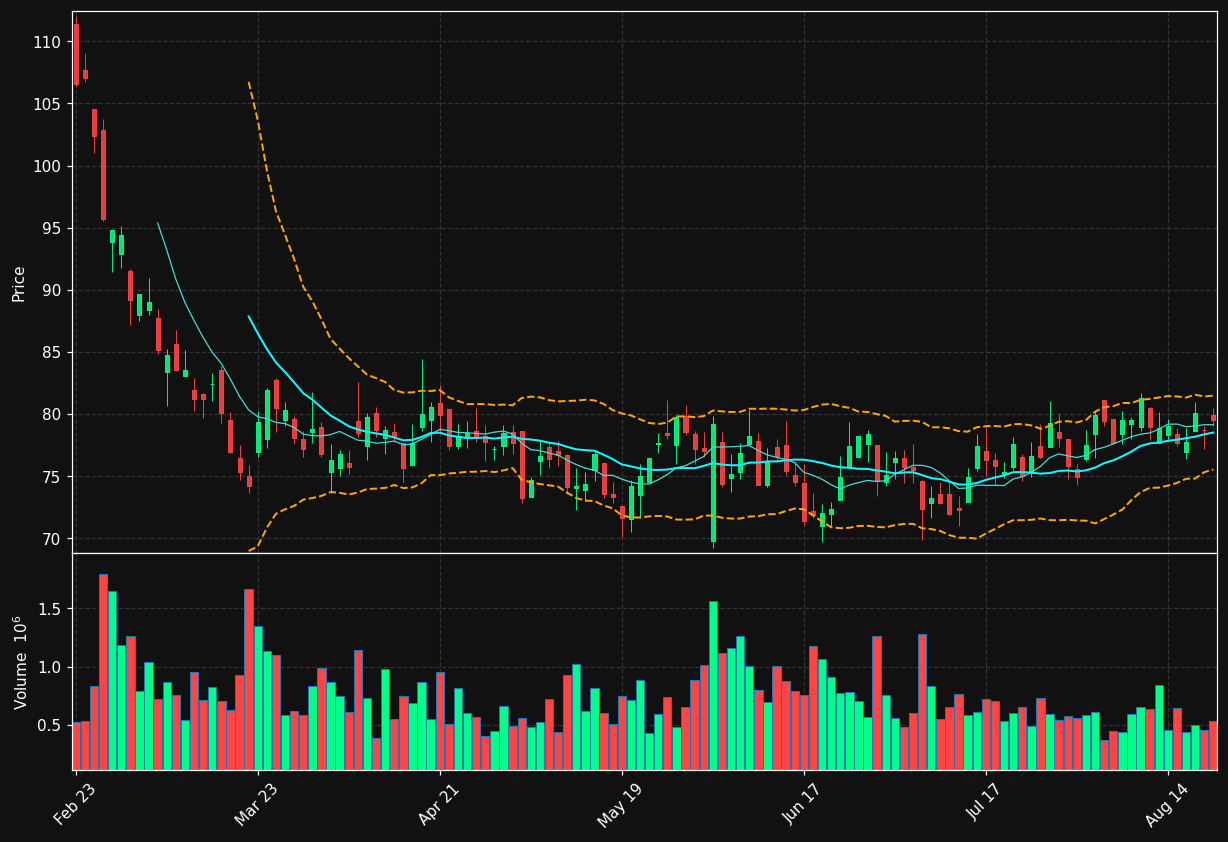
Task: Click the 95 price axis label
Action: (x=51, y=228)
